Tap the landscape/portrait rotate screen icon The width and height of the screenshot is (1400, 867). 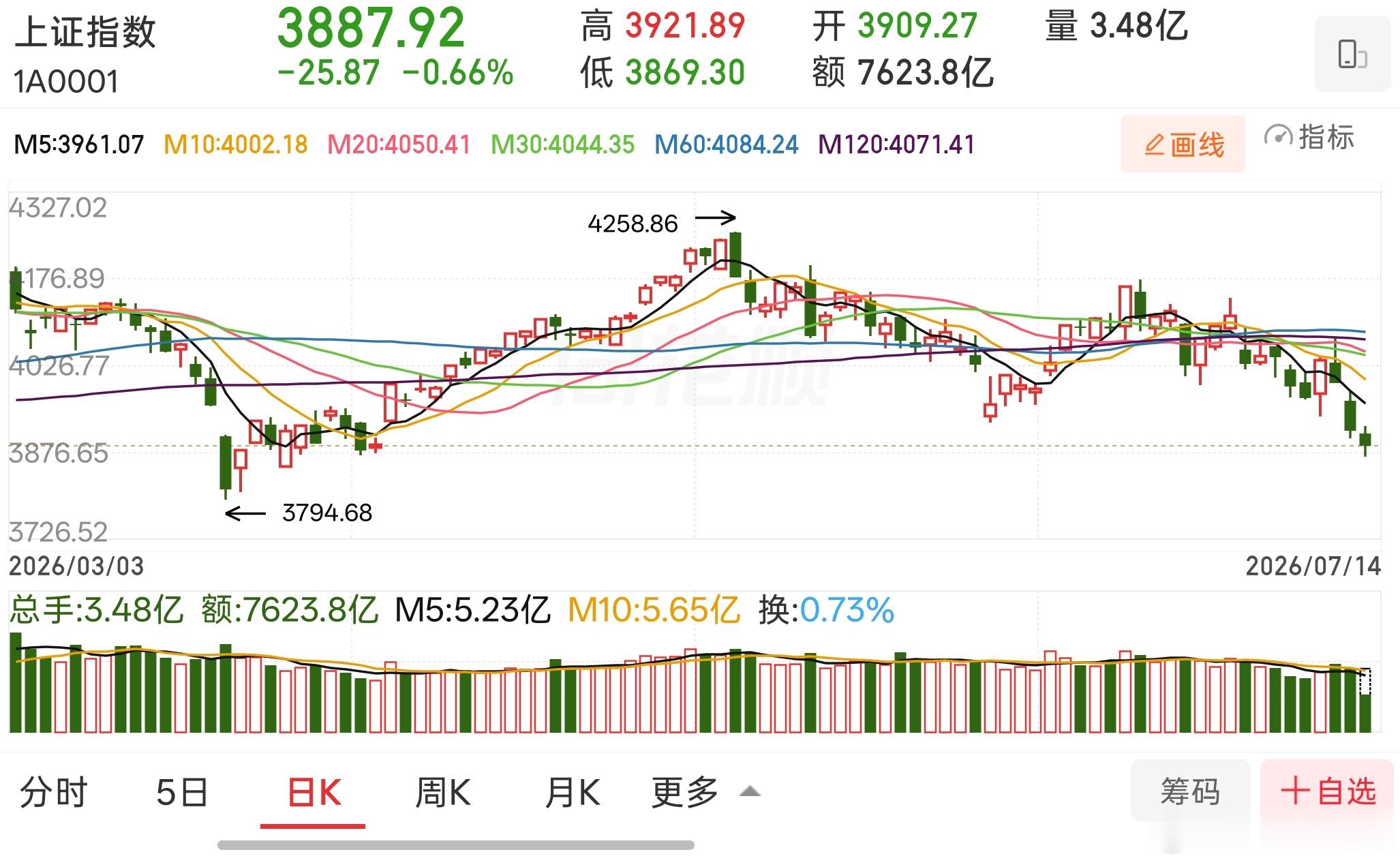pos(1352,54)
